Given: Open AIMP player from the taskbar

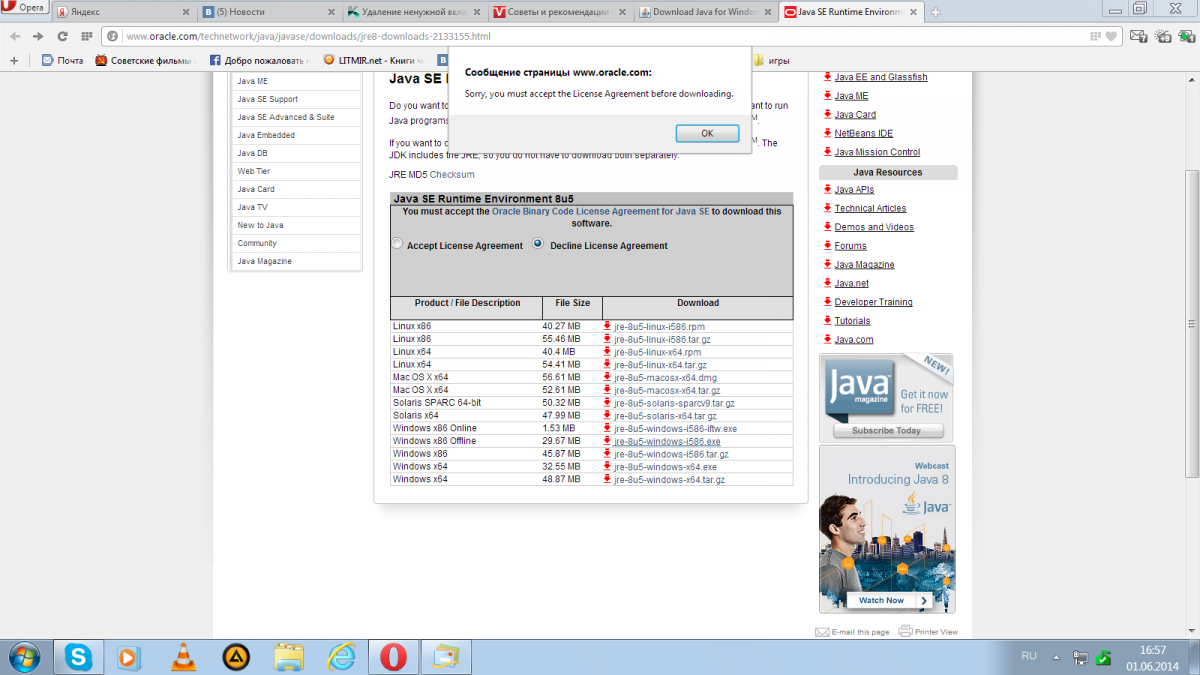Looking at the screenshot, I should (x=236, y=657).
